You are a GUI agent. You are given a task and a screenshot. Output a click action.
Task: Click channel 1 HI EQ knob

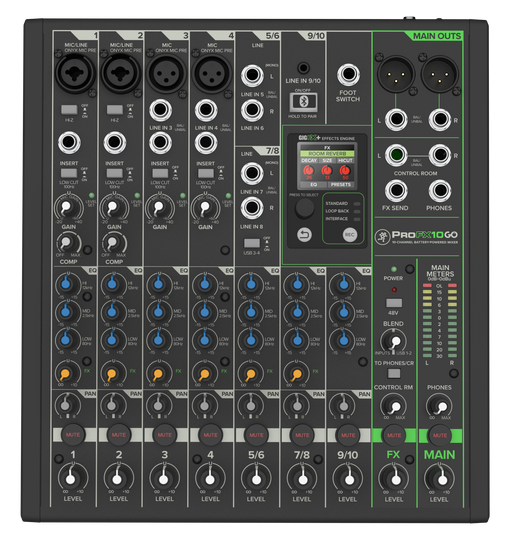click(x=67, y=284)
